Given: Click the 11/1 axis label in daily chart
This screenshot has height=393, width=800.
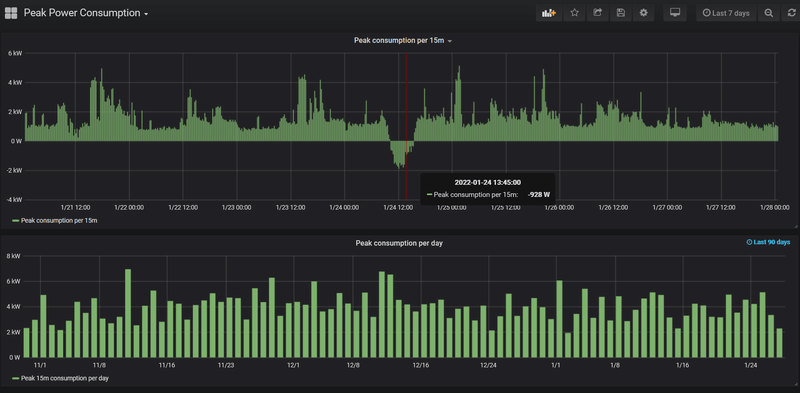Looking at the screenshot, I should (x=40, y=365).
